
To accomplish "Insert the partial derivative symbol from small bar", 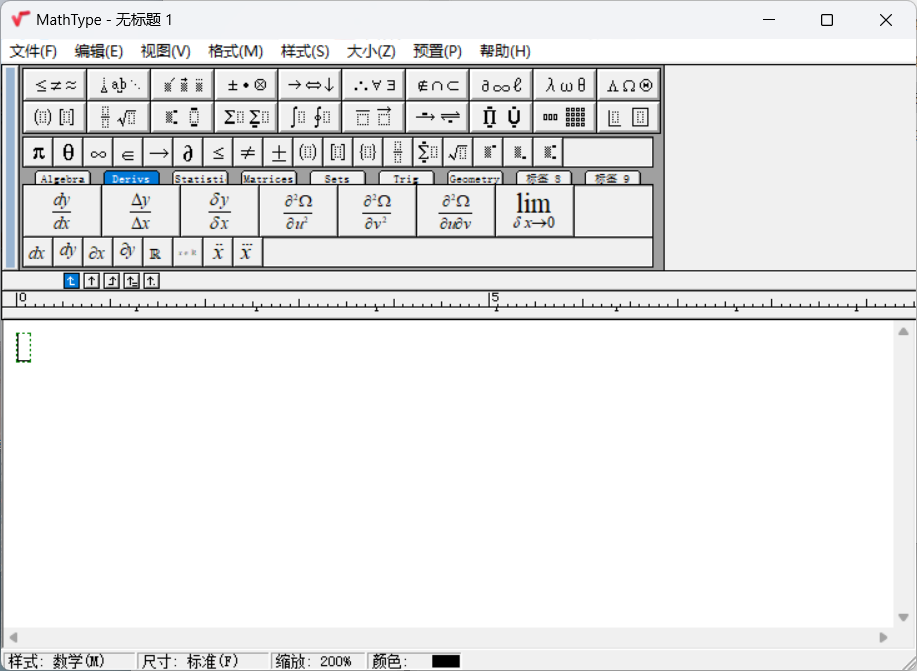I will 188,153.
